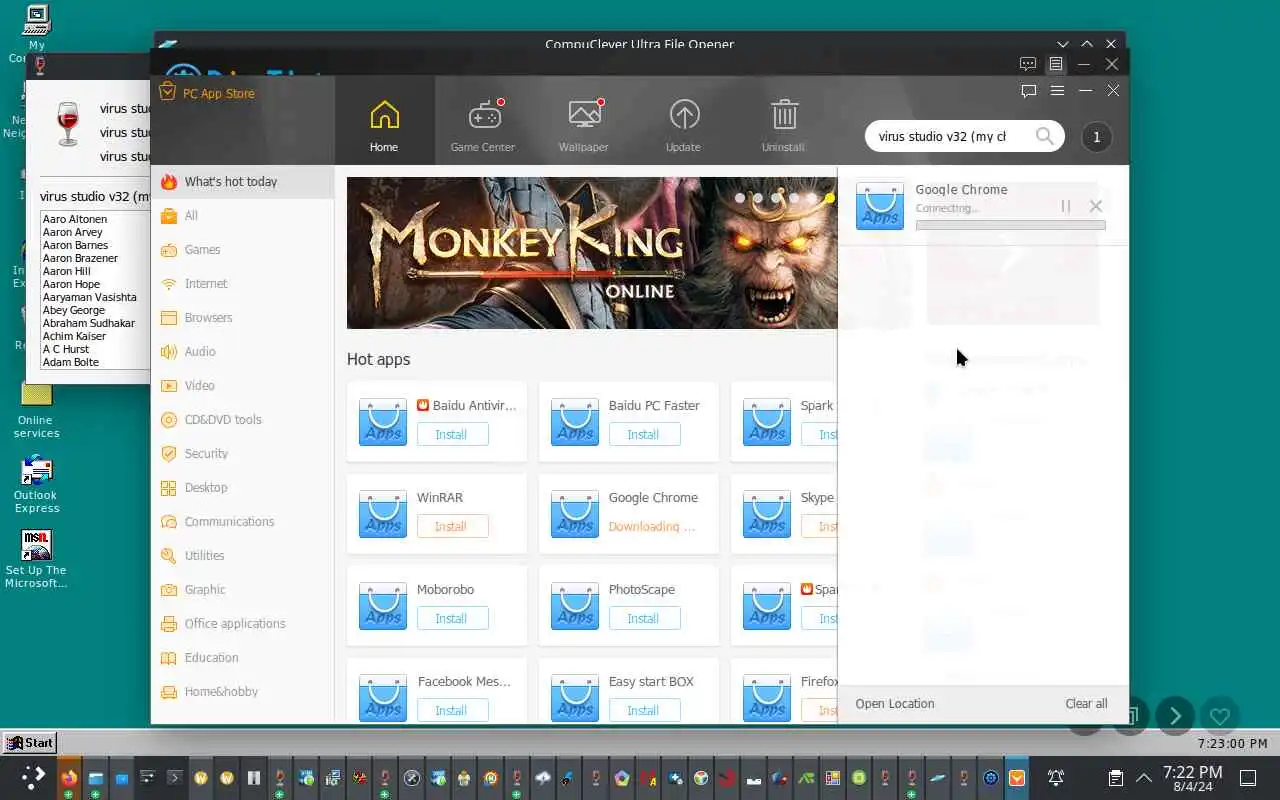Open the PC App Store feedback chat icon
The height and width of the screenshot is (800, 1280).
(x=1028, y=90)
